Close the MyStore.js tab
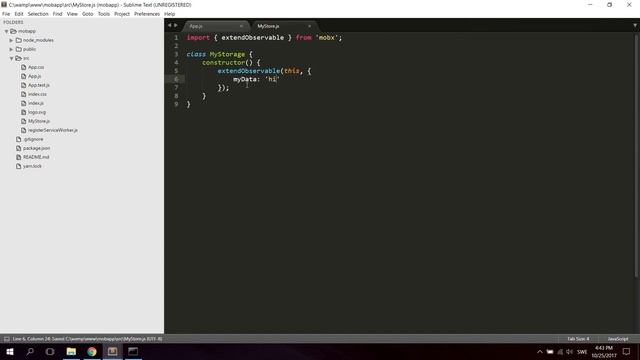 pyautogui.click(x=309, y=26)
